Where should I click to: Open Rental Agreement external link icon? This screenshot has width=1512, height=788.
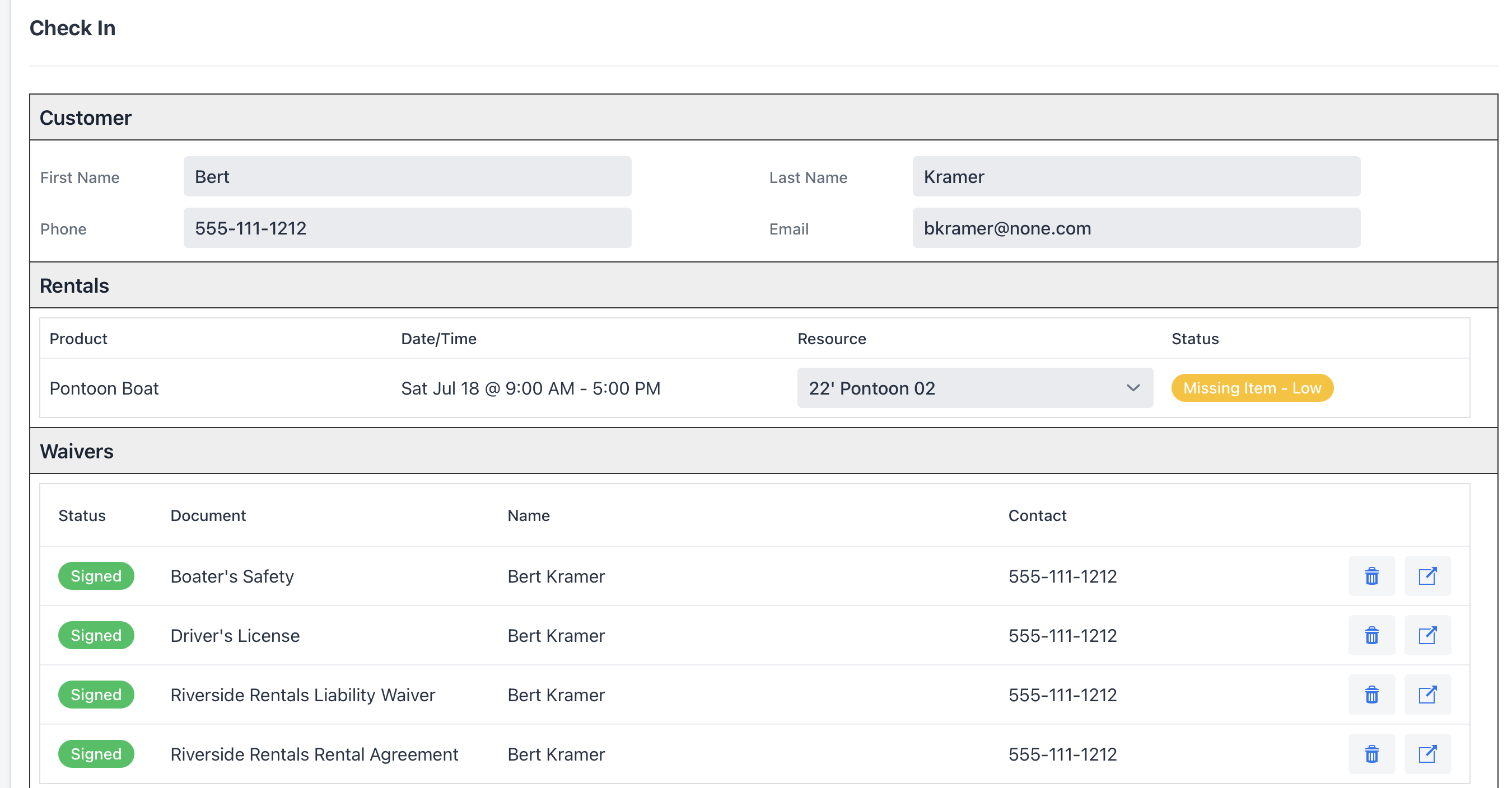[x=1427, y=754]
